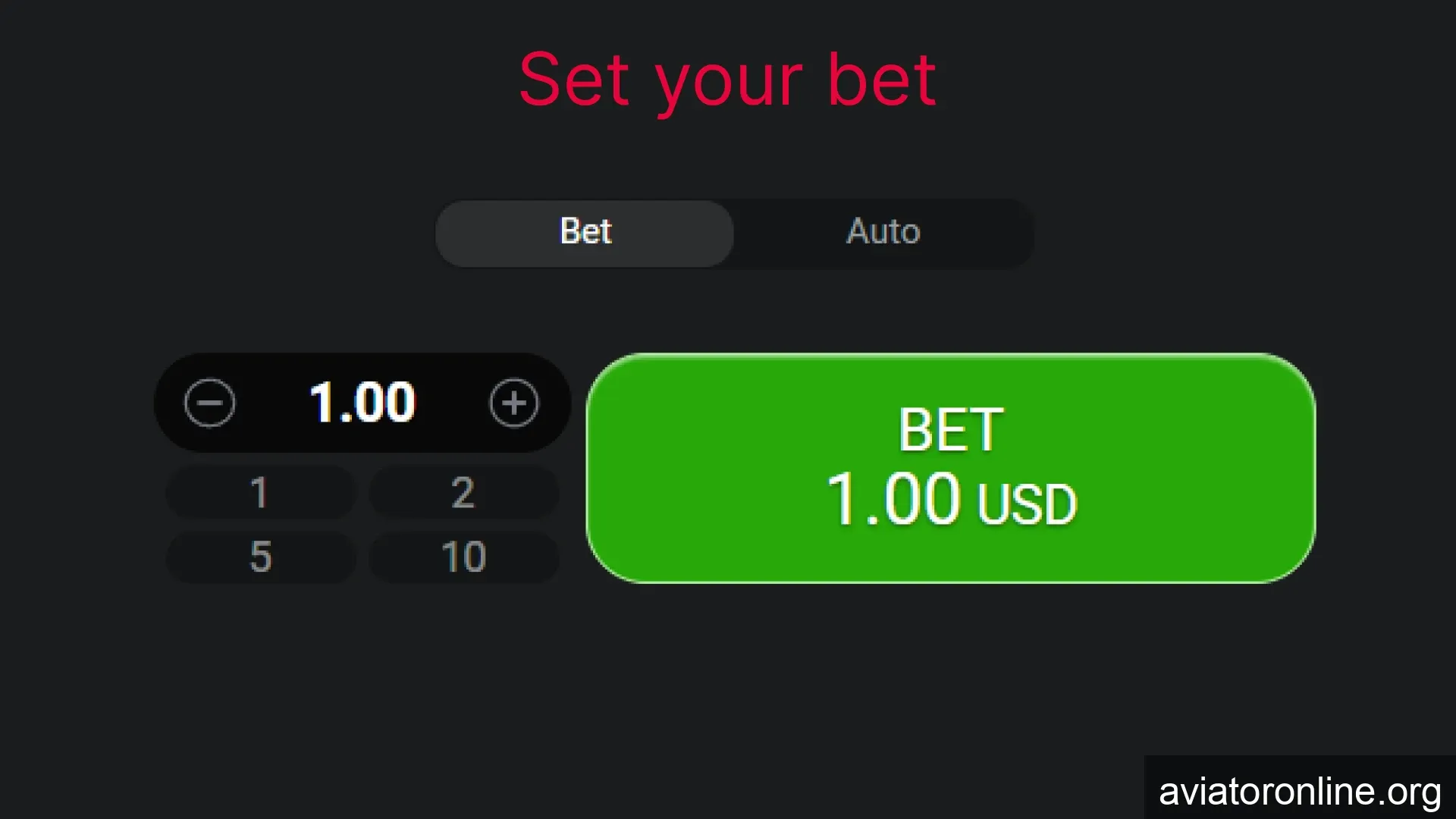Click the 1.00 USD label on BET button
Screen dimensions: 1456x819
coord(950,500)
